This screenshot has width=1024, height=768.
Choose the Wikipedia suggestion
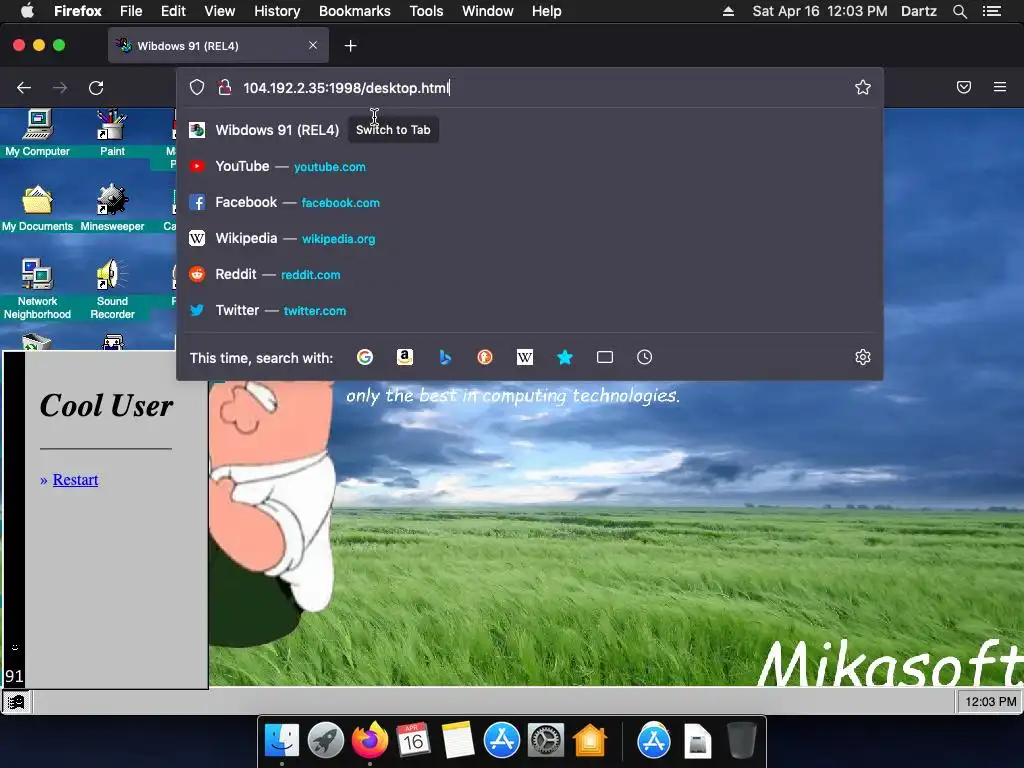pos(530,238)
